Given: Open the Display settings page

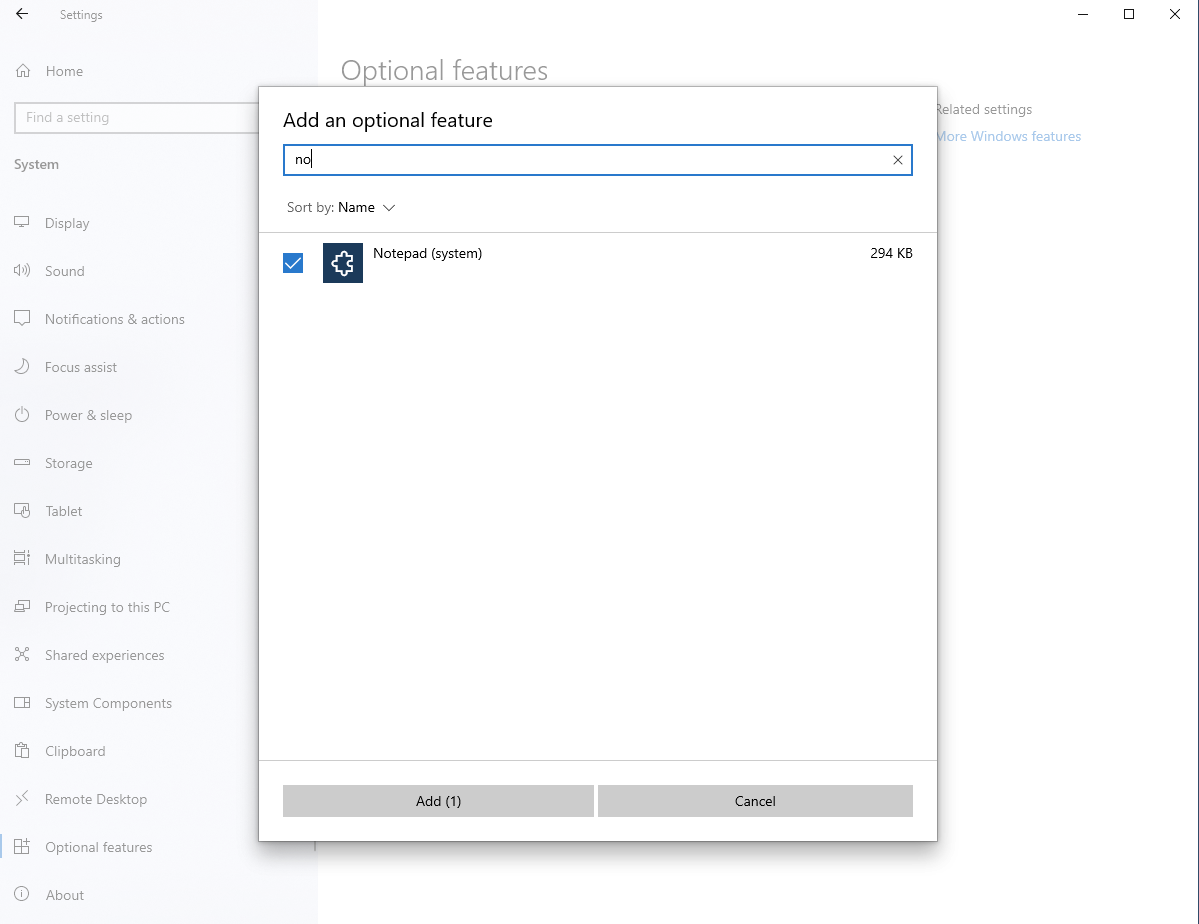Looking at the screenshot, I should pos(67,223).
